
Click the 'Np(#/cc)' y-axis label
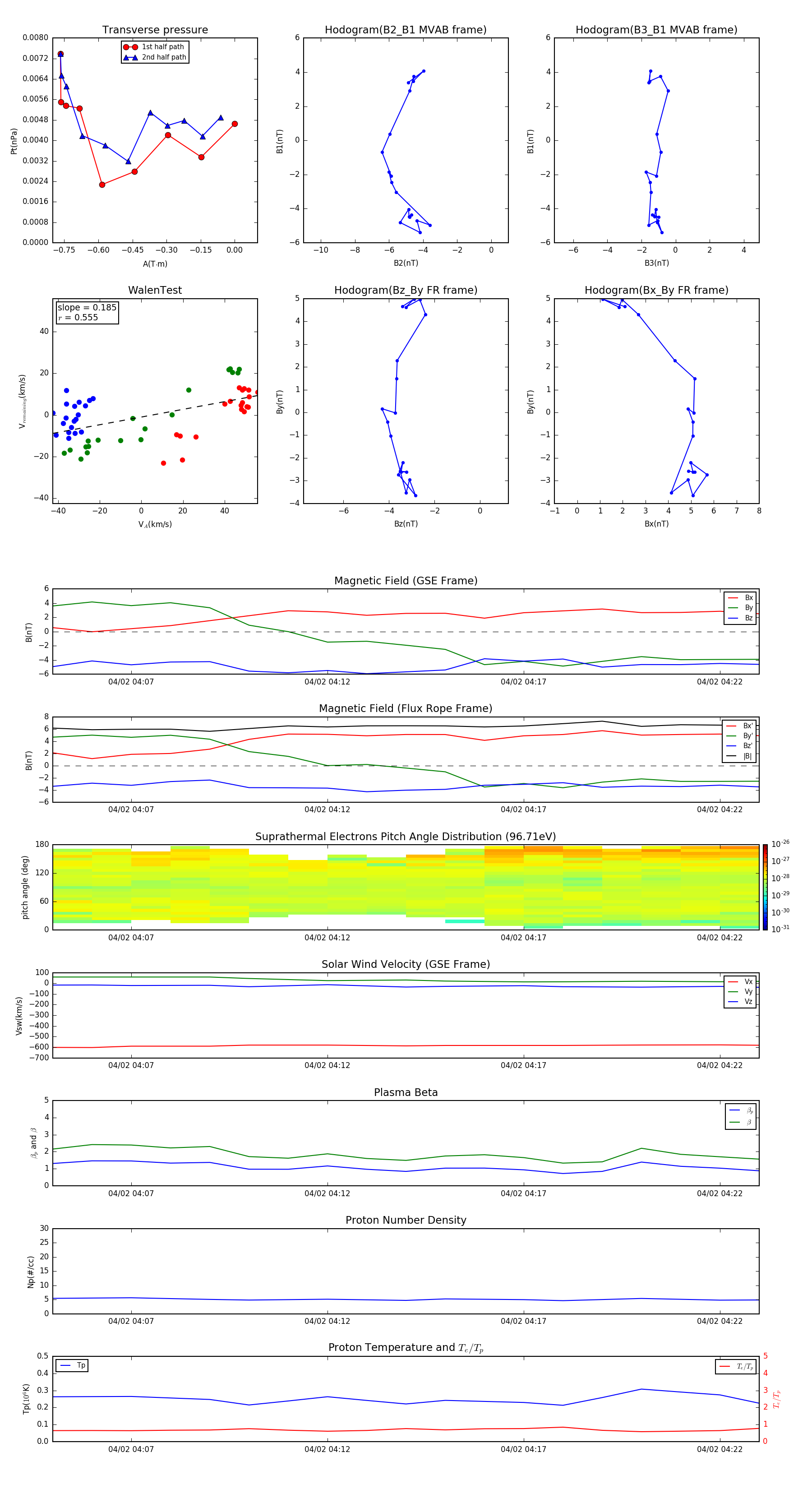click(31, 1272)
